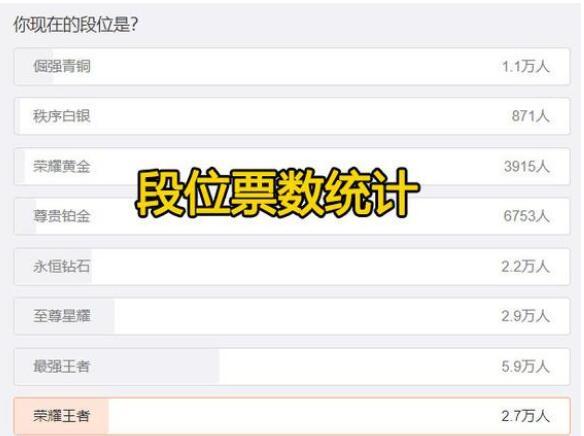Click the 871人 vote count

tap(530, 116)
